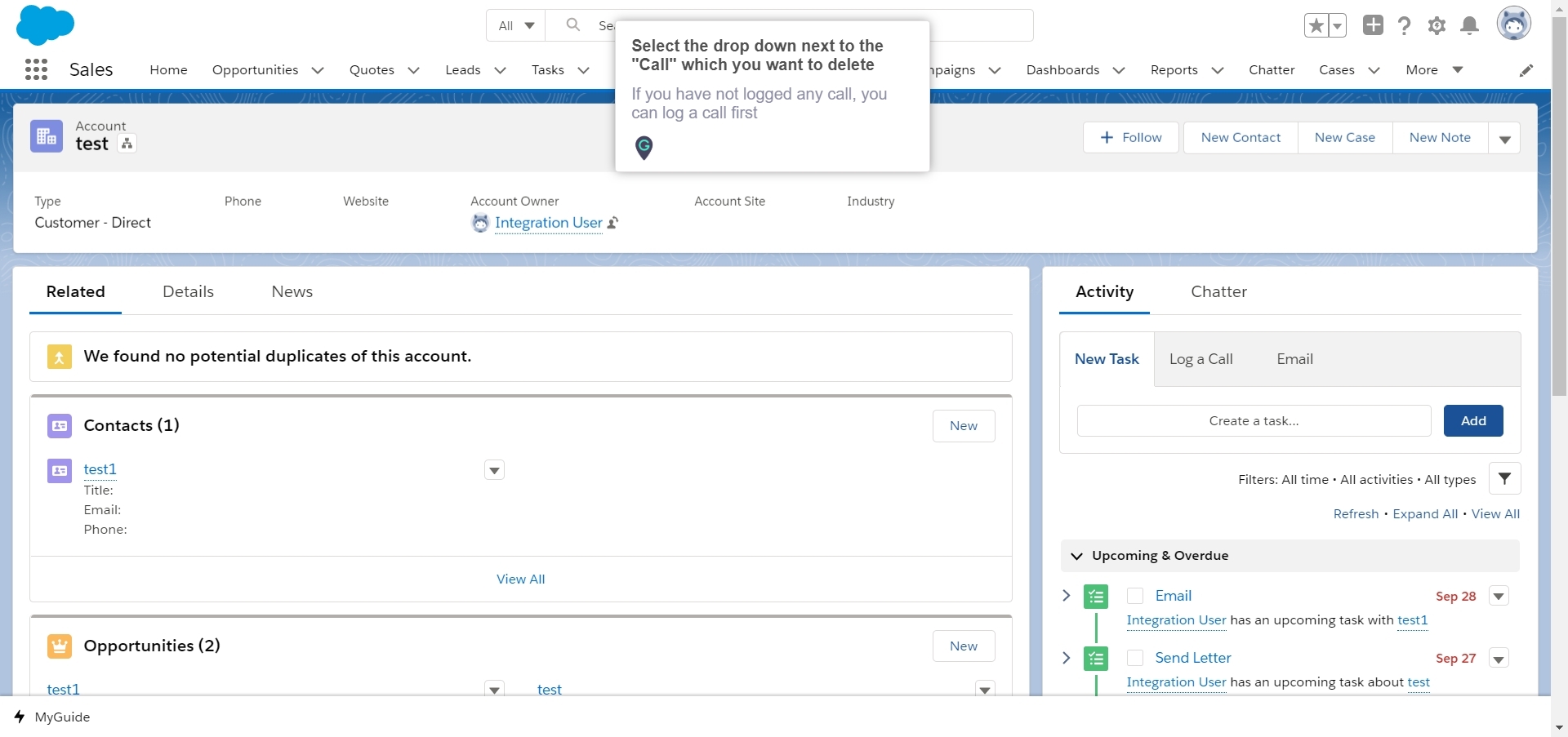
Task: Click the Email task icon
Action: pos(1096,597)
